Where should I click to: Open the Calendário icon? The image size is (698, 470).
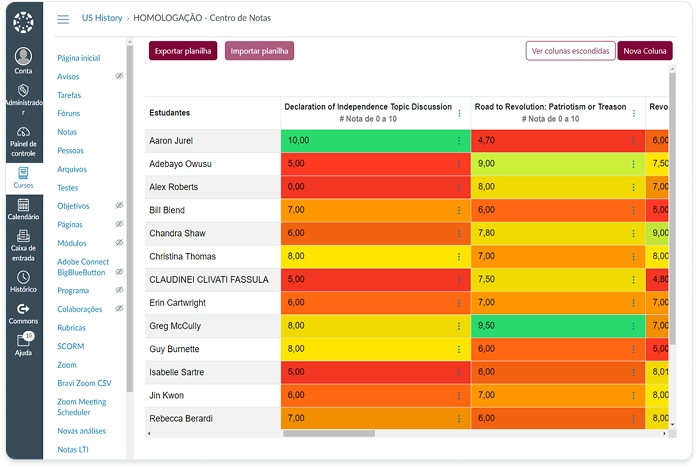[23, 205]
